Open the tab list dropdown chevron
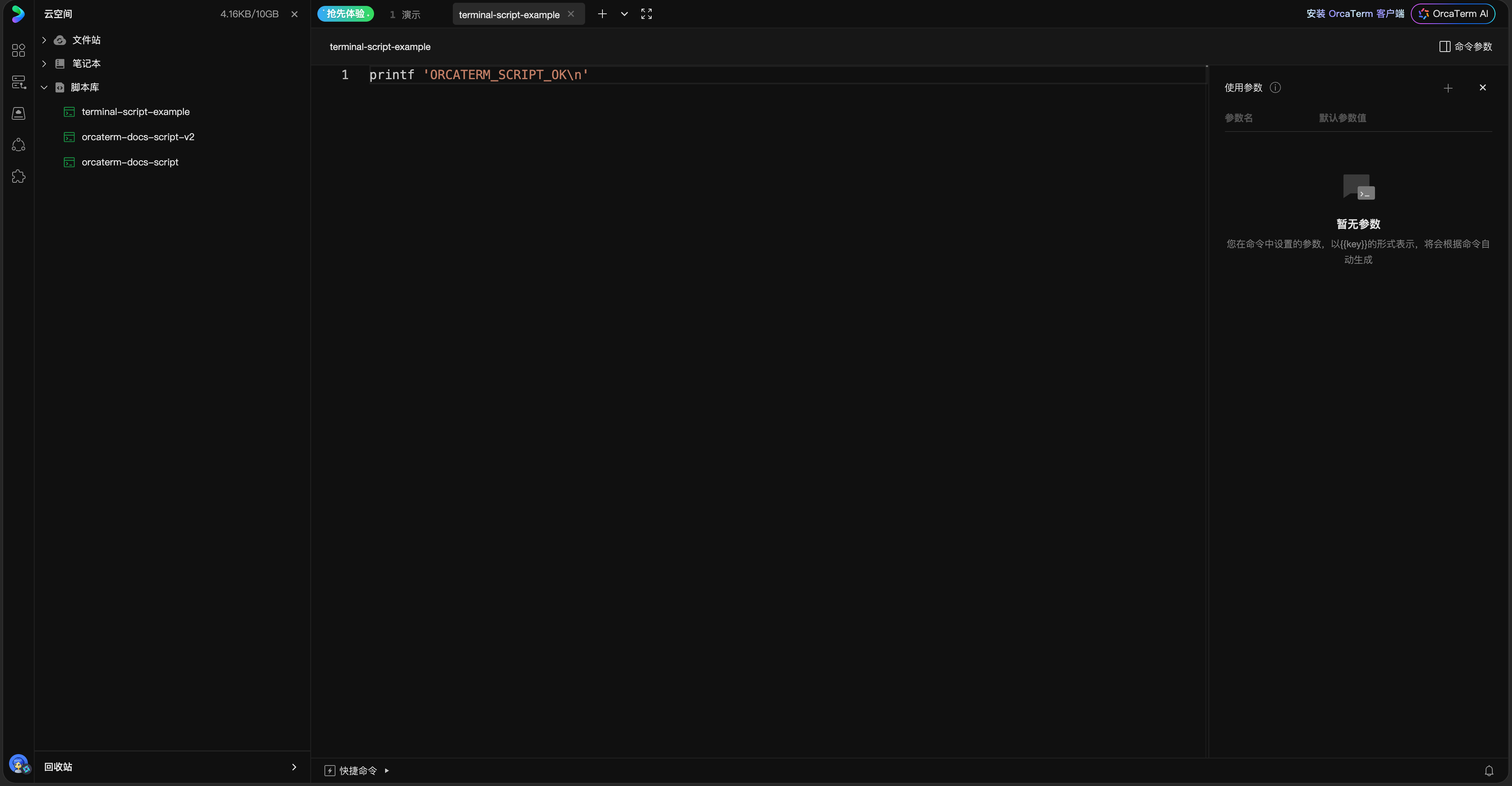1512x786 pixels. pyautogui.click(x=624, y=14)
